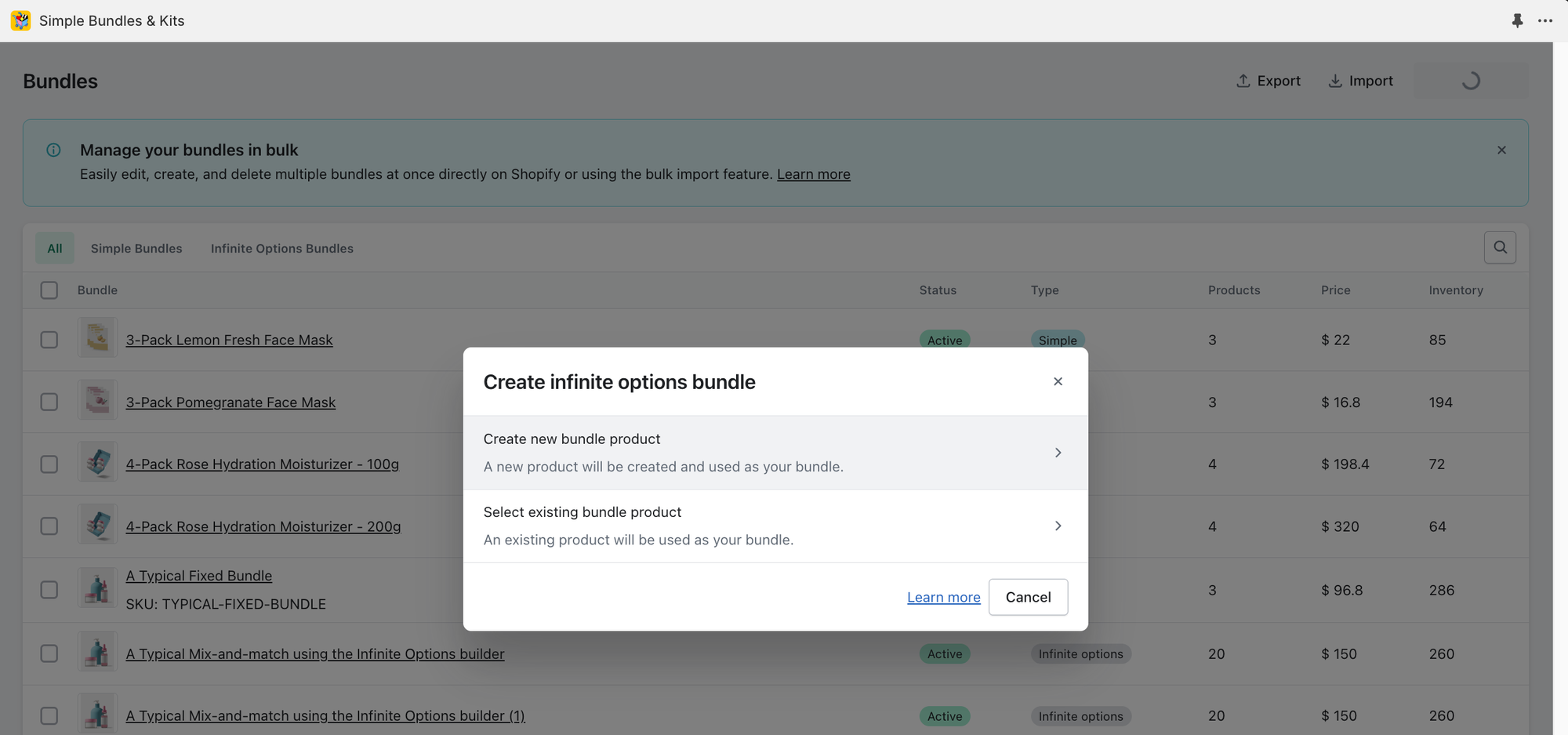Click the Type column header
Image resolution: width=1568 pixels, height=735 pixels.
(1044, 290)
